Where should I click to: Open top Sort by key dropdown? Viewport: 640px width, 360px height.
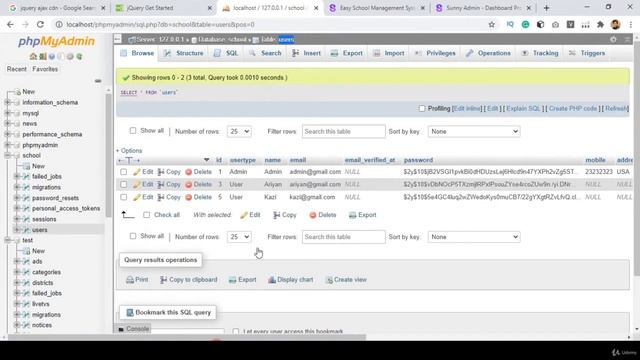coord(474,131)
